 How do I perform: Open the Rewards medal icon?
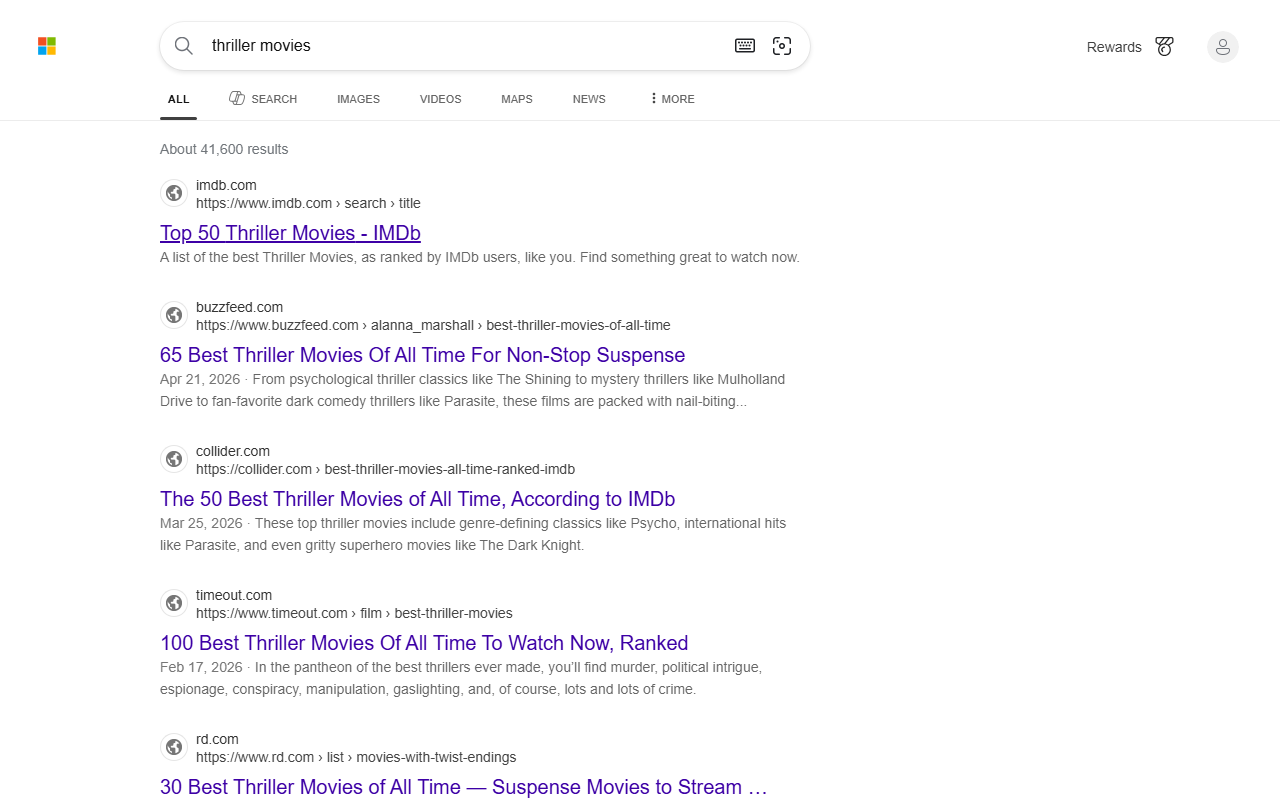pyautogui.click(x=1164, y=46)
